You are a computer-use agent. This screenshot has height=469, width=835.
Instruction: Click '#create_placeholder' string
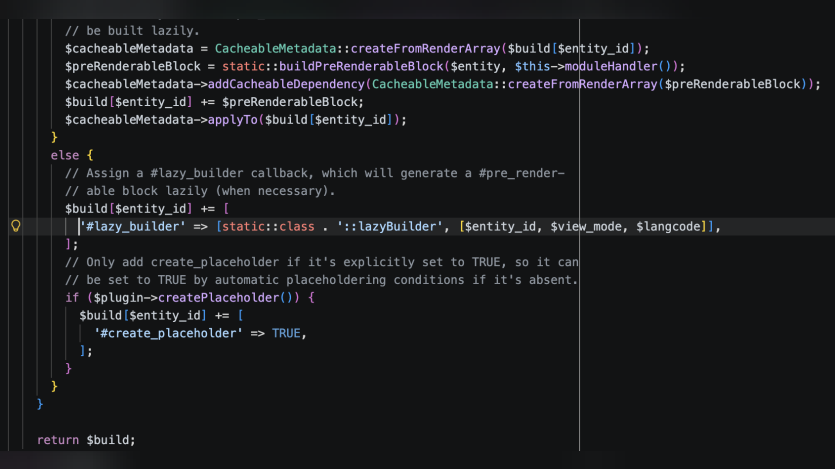tap(168, 333)
